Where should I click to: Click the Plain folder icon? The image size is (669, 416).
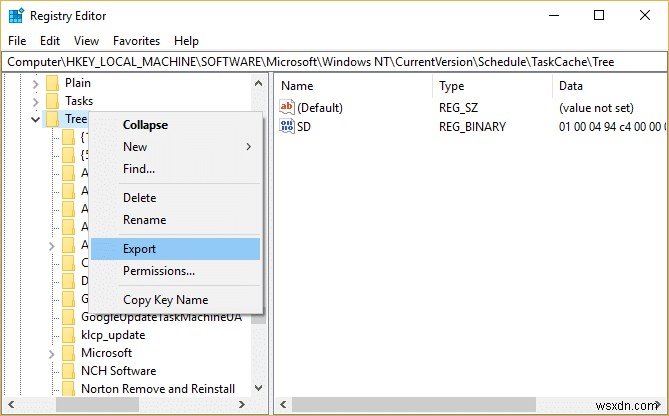click(52, 83)
